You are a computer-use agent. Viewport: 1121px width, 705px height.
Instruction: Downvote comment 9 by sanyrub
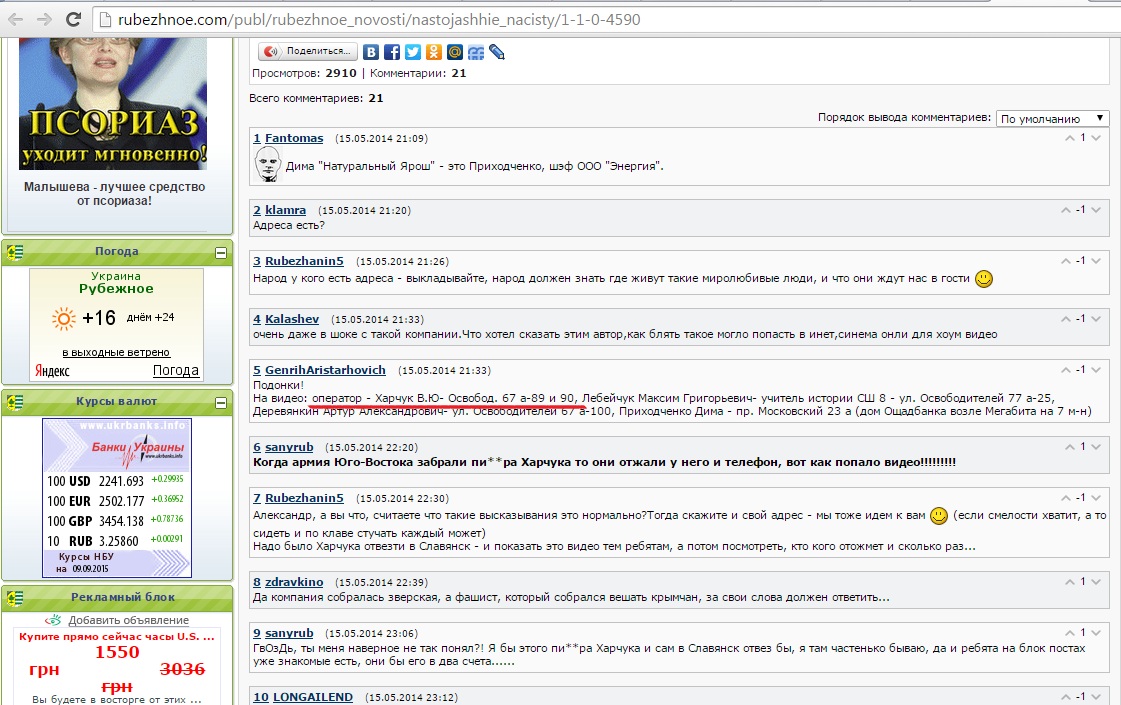[x=1096, y=633]
